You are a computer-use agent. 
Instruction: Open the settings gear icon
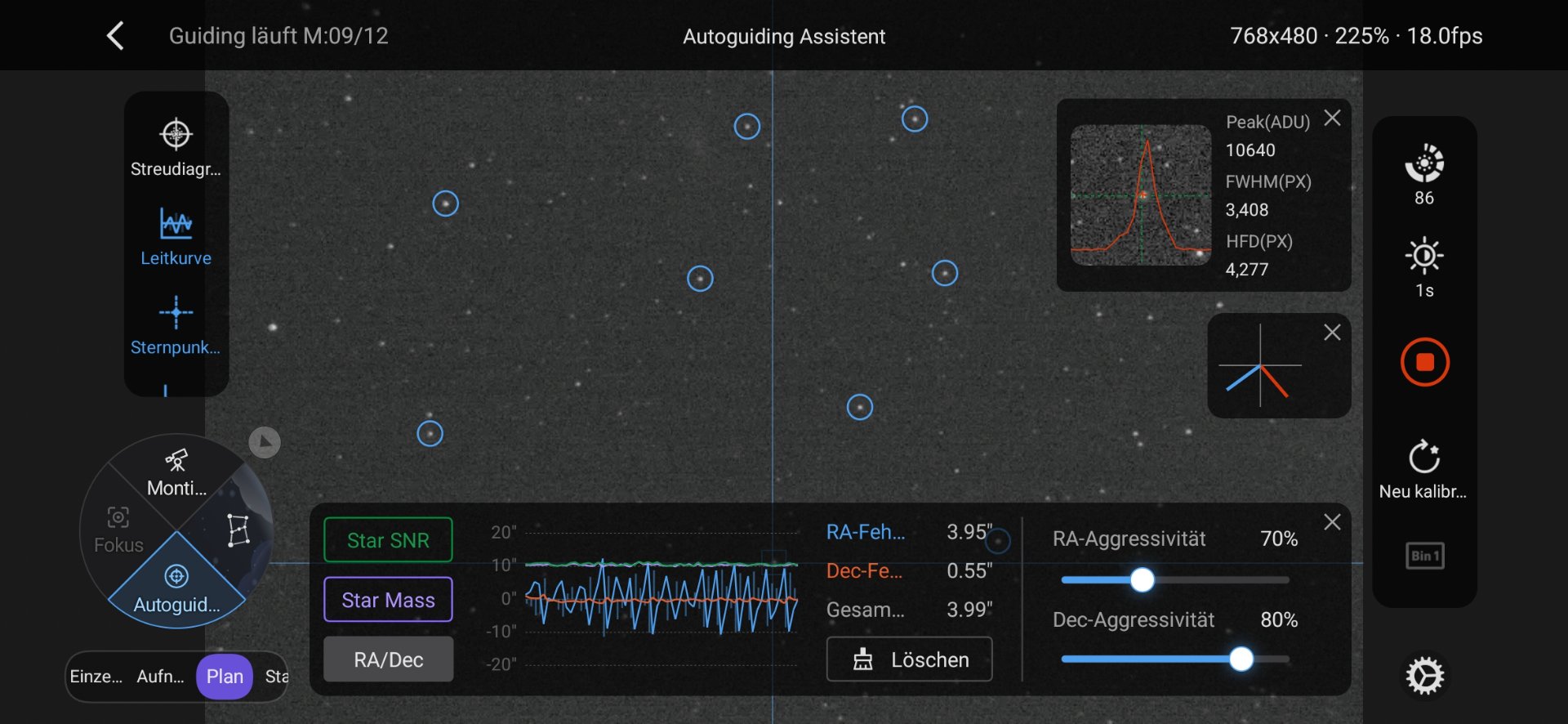[x=1424, y=677]
